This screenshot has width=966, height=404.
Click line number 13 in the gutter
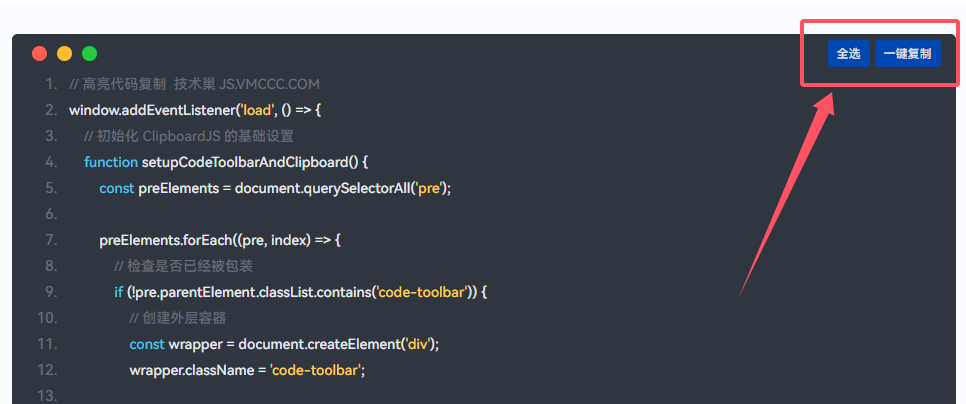pos(47,396)
